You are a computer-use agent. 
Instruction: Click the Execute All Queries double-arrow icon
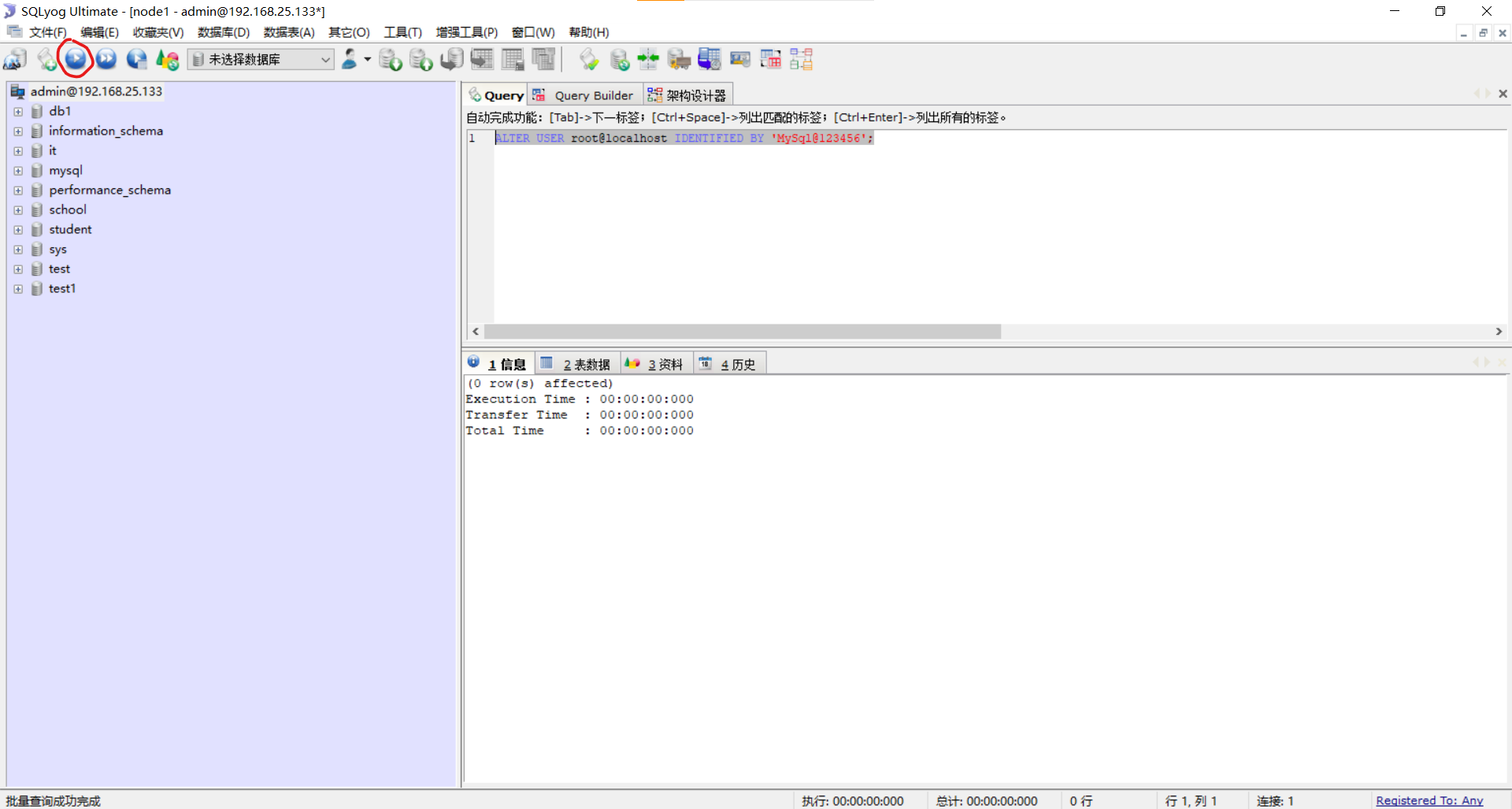tap(106, 59)
